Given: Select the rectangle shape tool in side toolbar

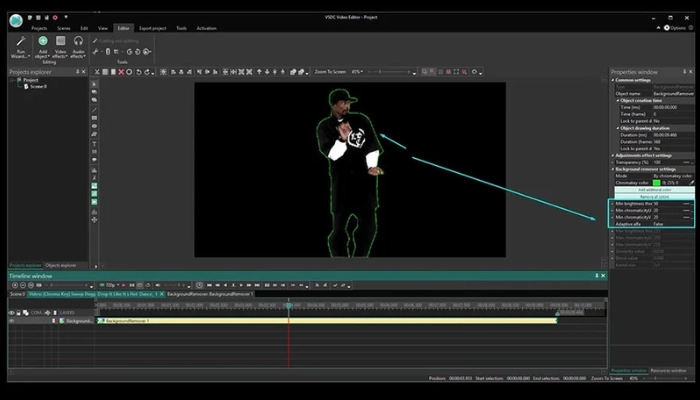Looking at the screenshot, I should [94, 118].
